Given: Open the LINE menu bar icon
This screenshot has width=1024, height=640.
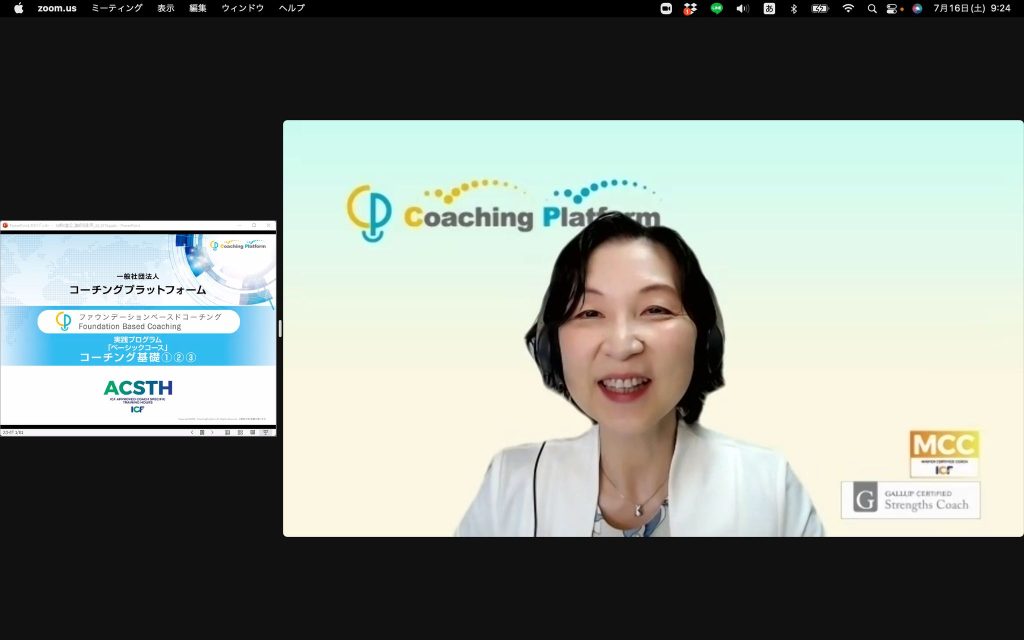Looking at the screenshot, I should coord(716,8).
